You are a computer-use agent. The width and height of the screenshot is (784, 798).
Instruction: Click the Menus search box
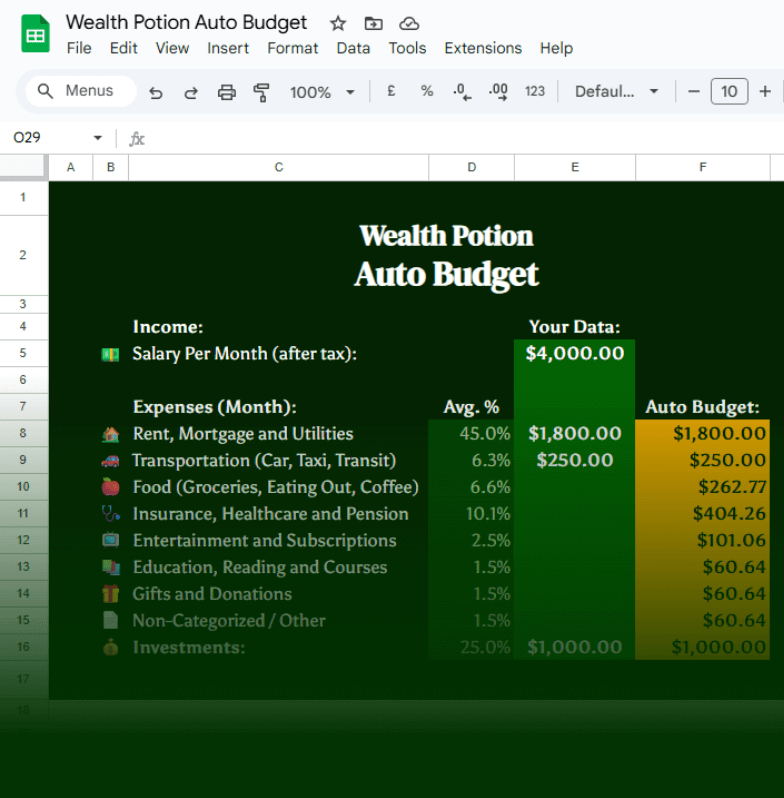pyautogui.click(x=80, y=91)
